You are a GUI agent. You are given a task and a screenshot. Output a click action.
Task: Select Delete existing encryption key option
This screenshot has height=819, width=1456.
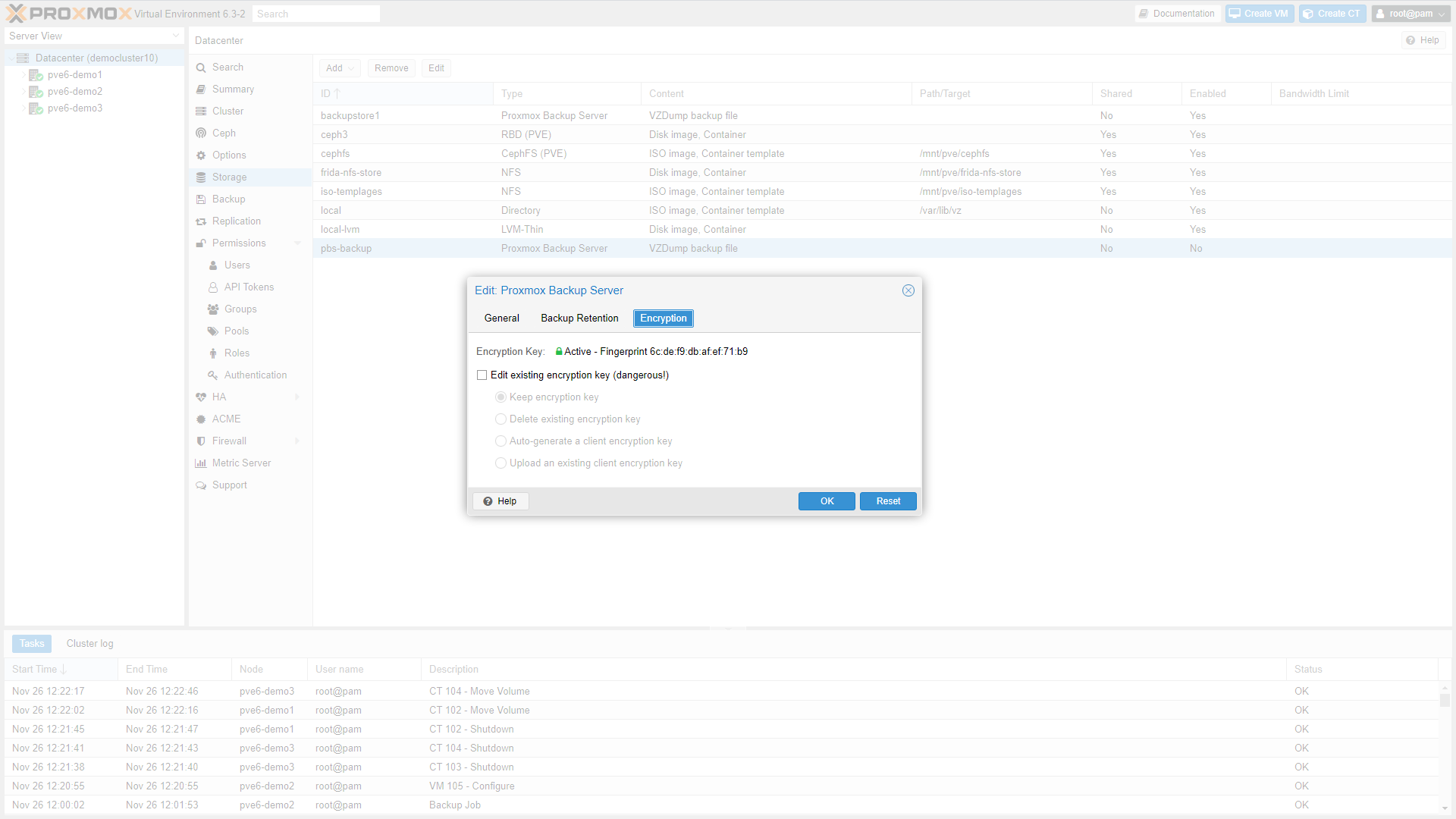(x=500, y=419)
